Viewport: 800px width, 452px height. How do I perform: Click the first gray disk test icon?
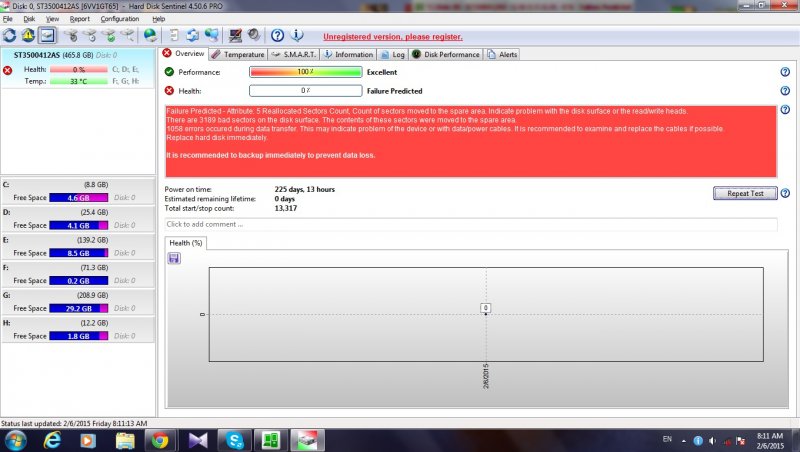coord(71,36)
